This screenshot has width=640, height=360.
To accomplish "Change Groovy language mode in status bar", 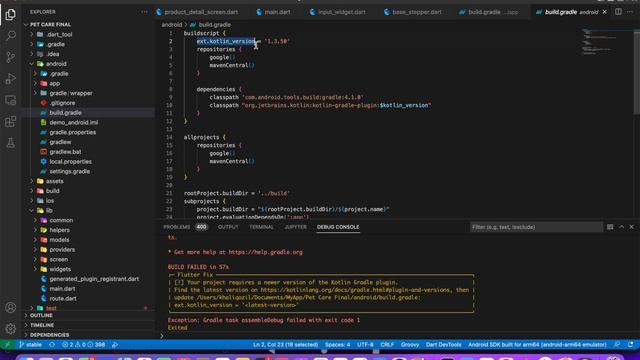I will pyautogui.click(x=410, y=344).
